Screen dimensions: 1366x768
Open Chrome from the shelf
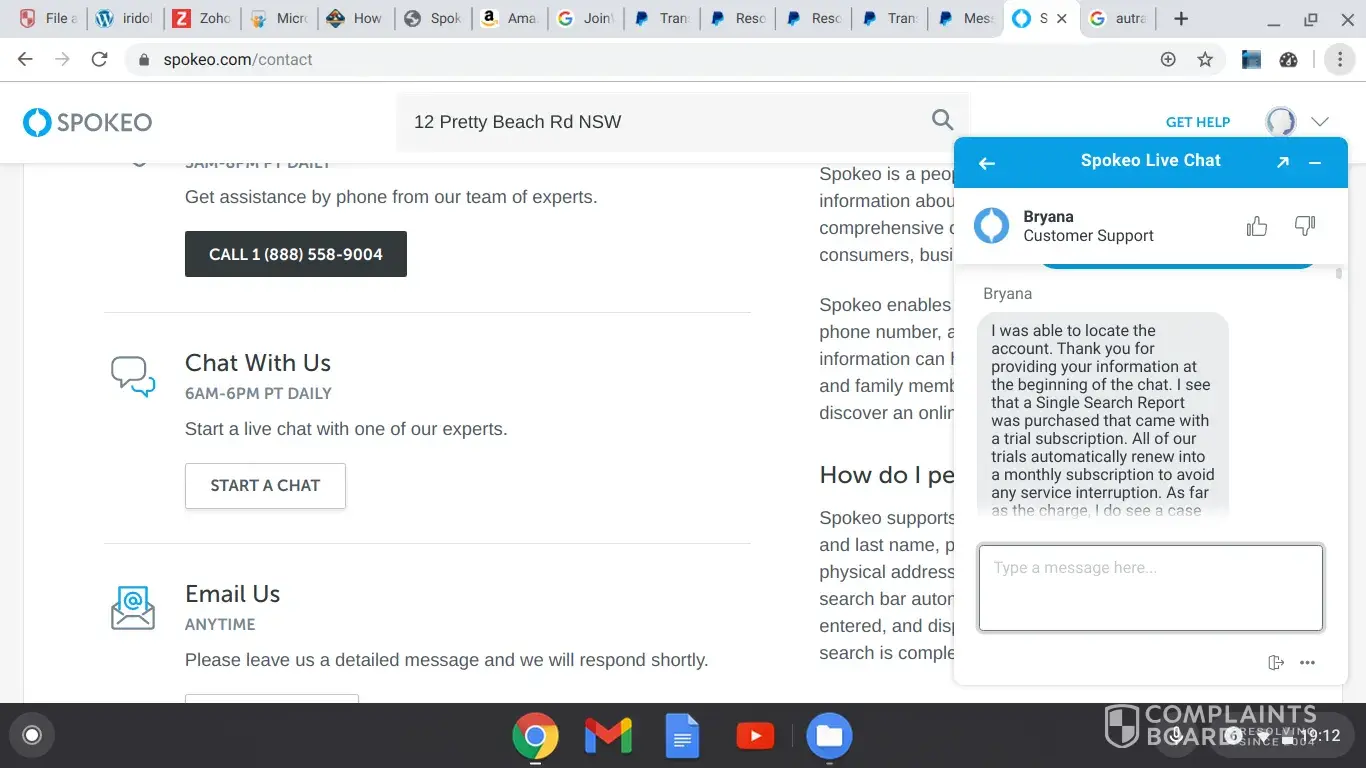535,737
